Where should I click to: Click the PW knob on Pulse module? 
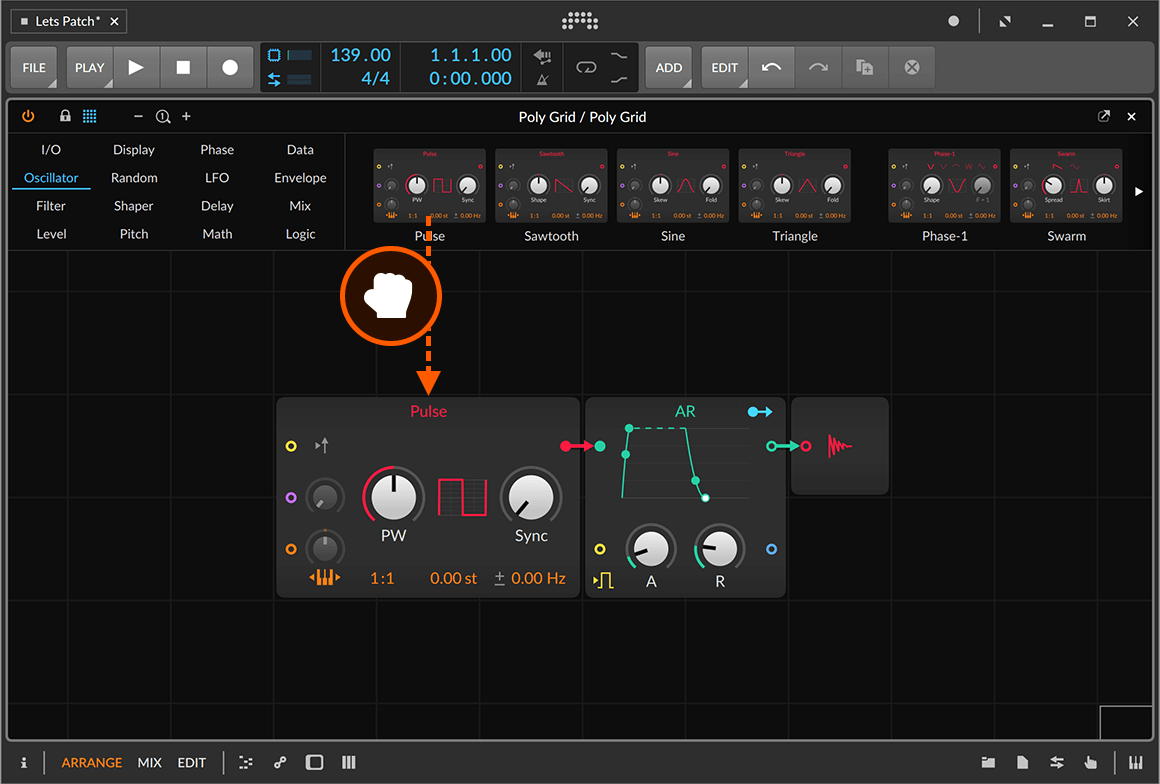[x=394, y=496]
